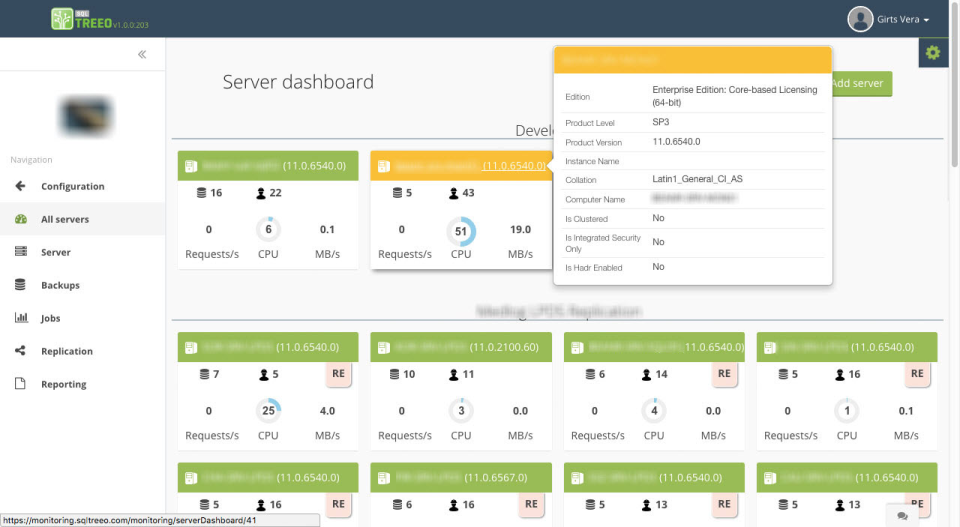Click the Configuration back arrow icon
The width and height of the screenshot is (960, 527).
[x=20, y=185]
